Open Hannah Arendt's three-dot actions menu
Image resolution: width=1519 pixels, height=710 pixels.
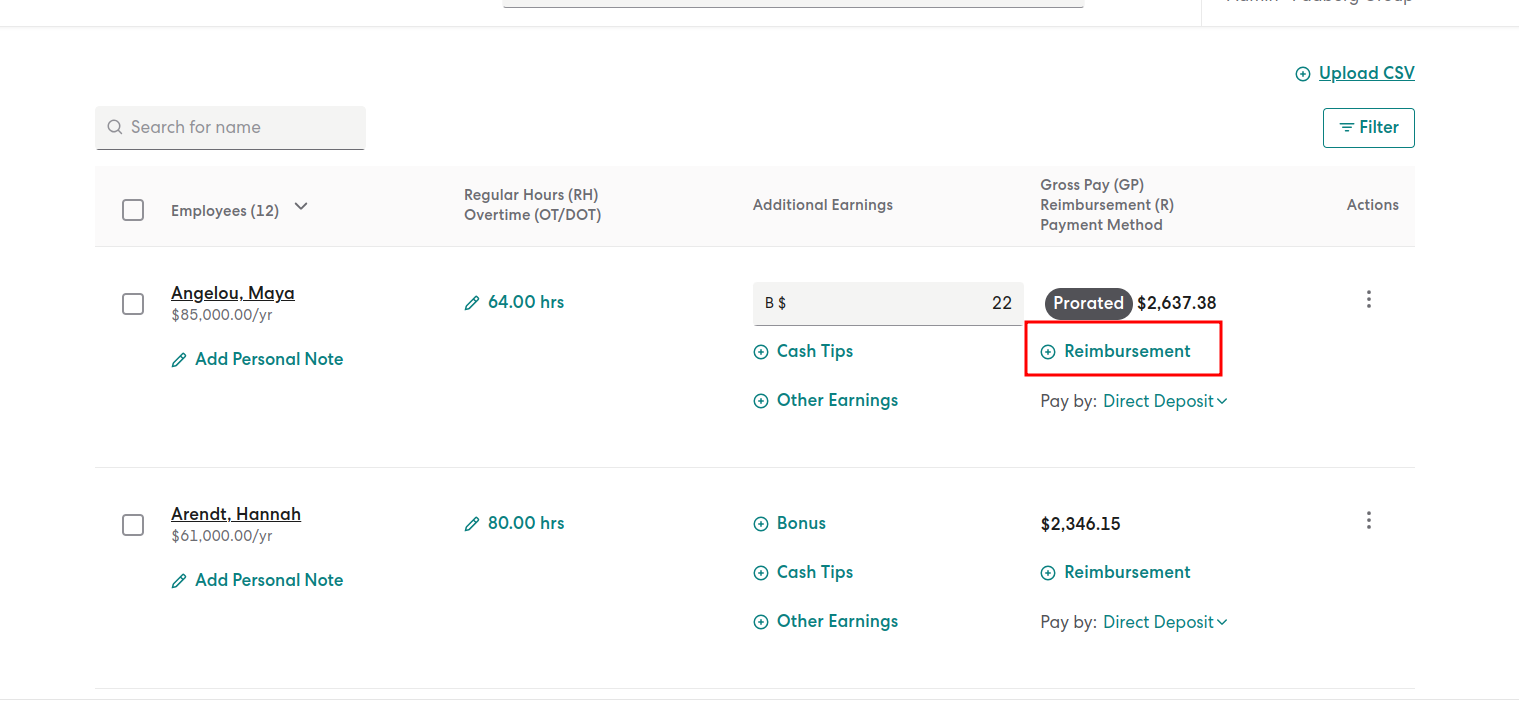coord(1368,520)
